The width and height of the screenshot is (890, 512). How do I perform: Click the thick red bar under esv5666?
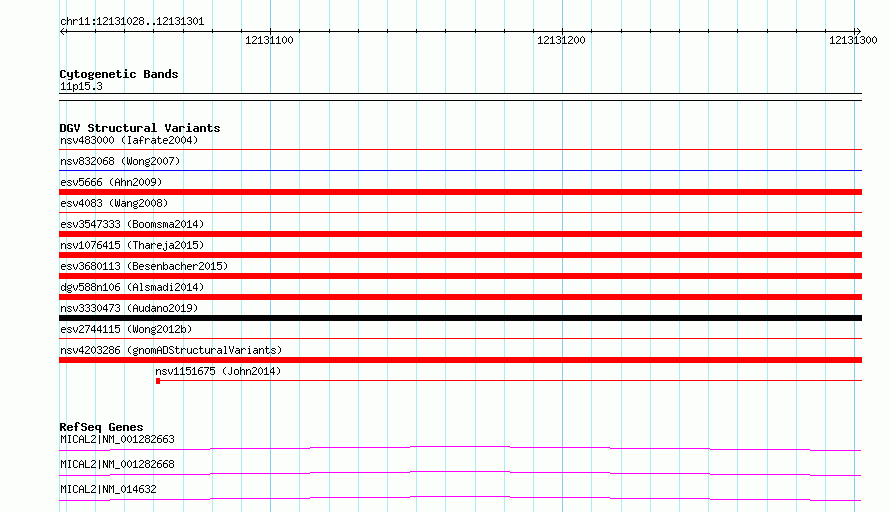pyautogui.click(x=460, y=192)
